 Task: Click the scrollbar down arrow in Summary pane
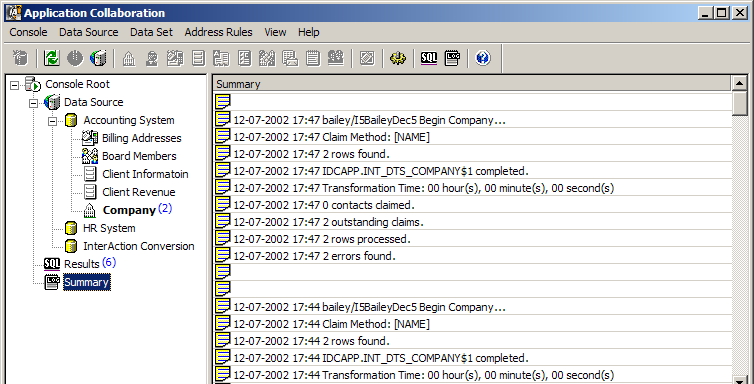[740, 379]
